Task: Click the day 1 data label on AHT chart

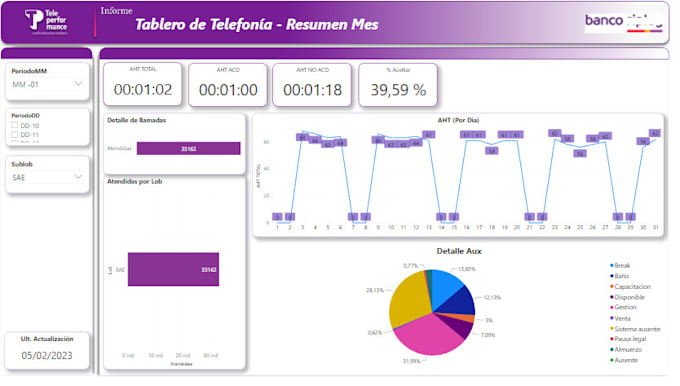Action: tap(278, 217)
